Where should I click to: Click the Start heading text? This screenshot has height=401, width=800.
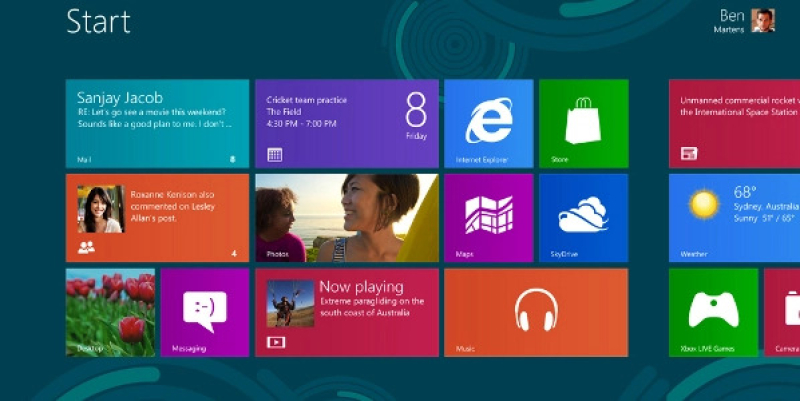[x=98, y=21]
